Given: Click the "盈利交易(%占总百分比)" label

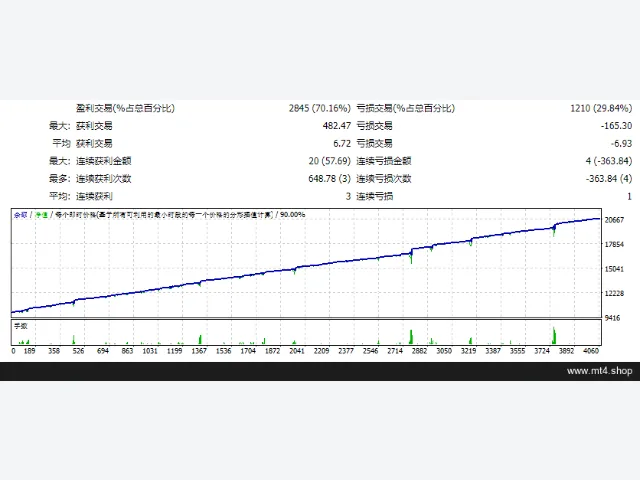Looking at the screenshot, I should pos(125,108).
